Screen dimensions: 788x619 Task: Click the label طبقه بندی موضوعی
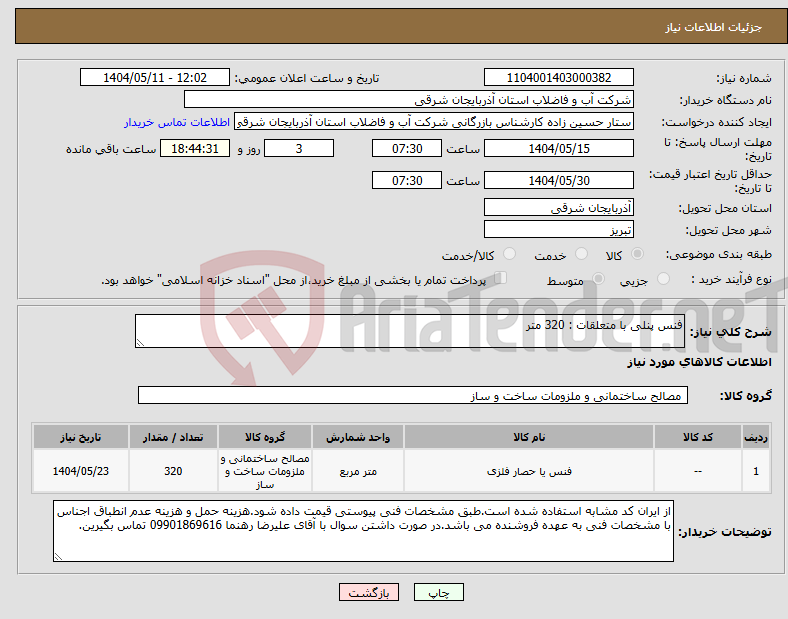pyautogui.click(x=719, y=254)
